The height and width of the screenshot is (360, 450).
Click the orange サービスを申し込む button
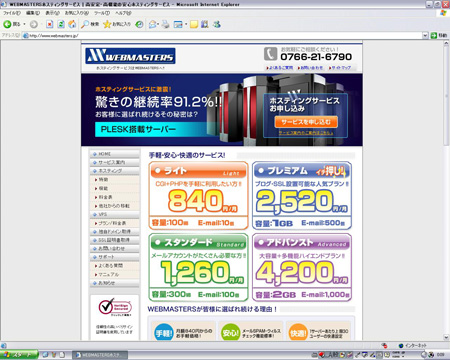pyautogui.click(x=306, y=122)
